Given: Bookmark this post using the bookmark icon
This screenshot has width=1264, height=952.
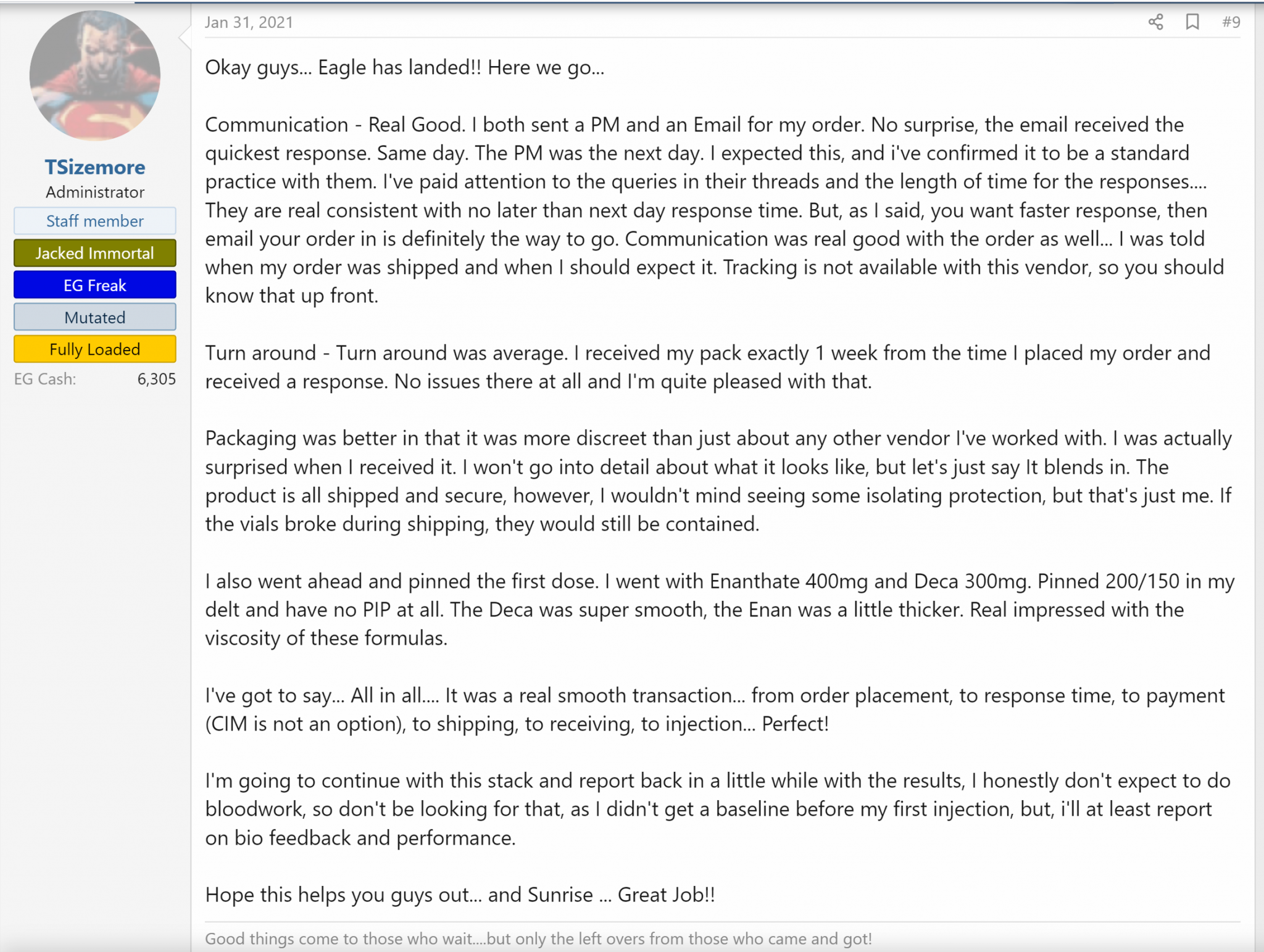Looking at the screenshot, I should pyautogui.click(x=1192, y=22).
